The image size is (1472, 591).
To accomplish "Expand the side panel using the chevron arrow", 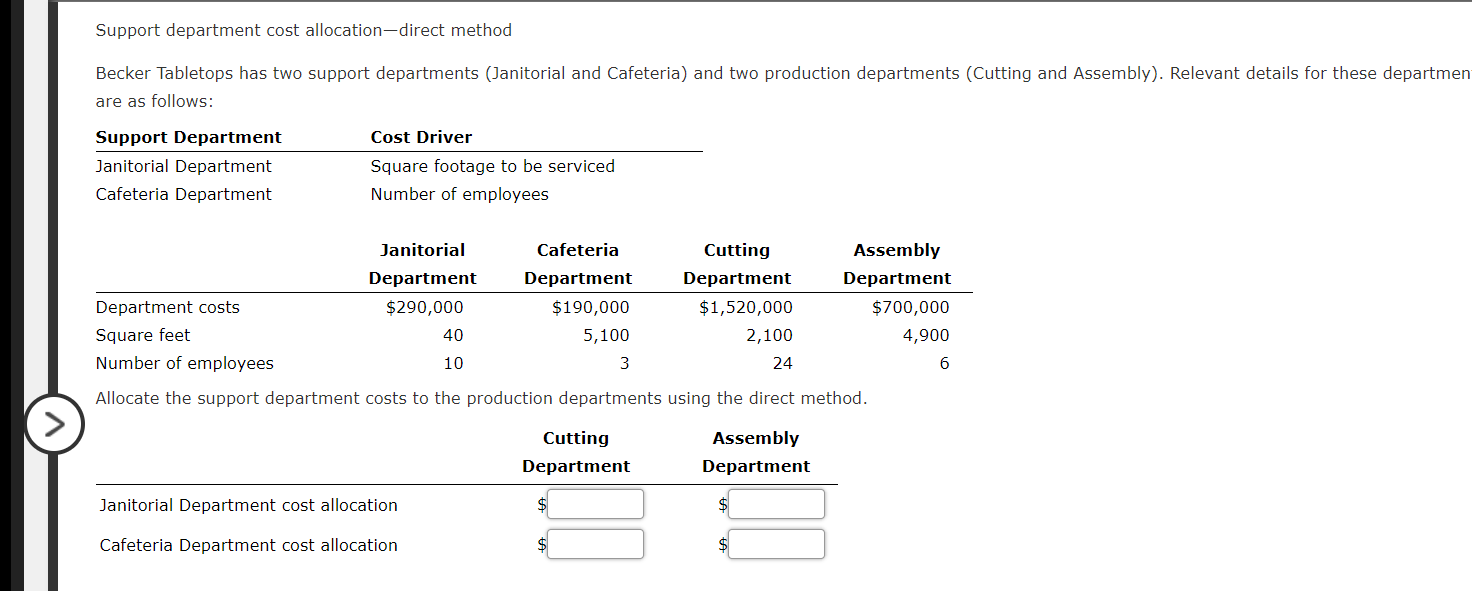I will 55,424.
